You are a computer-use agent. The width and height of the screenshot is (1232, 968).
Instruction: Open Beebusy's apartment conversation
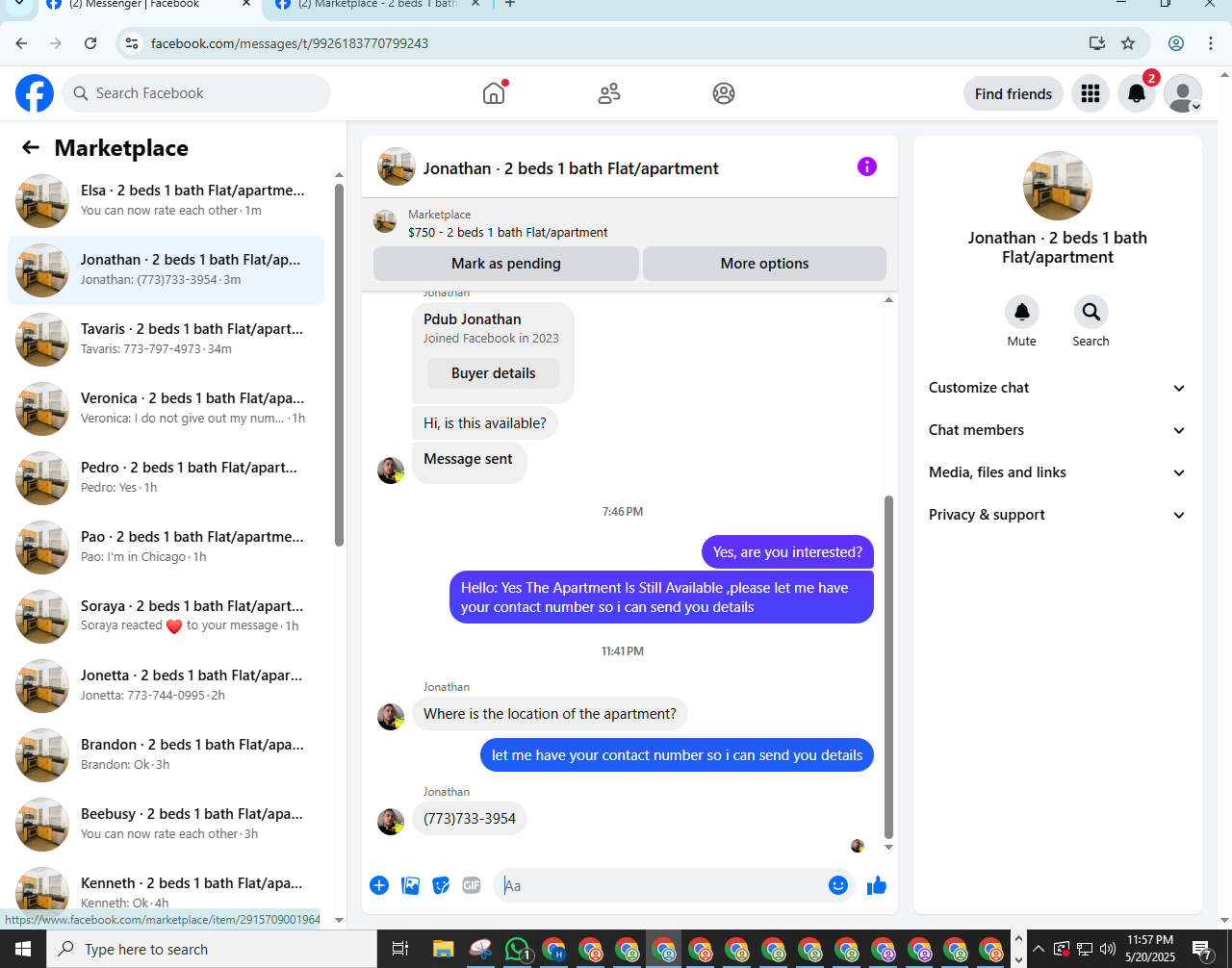166,824
